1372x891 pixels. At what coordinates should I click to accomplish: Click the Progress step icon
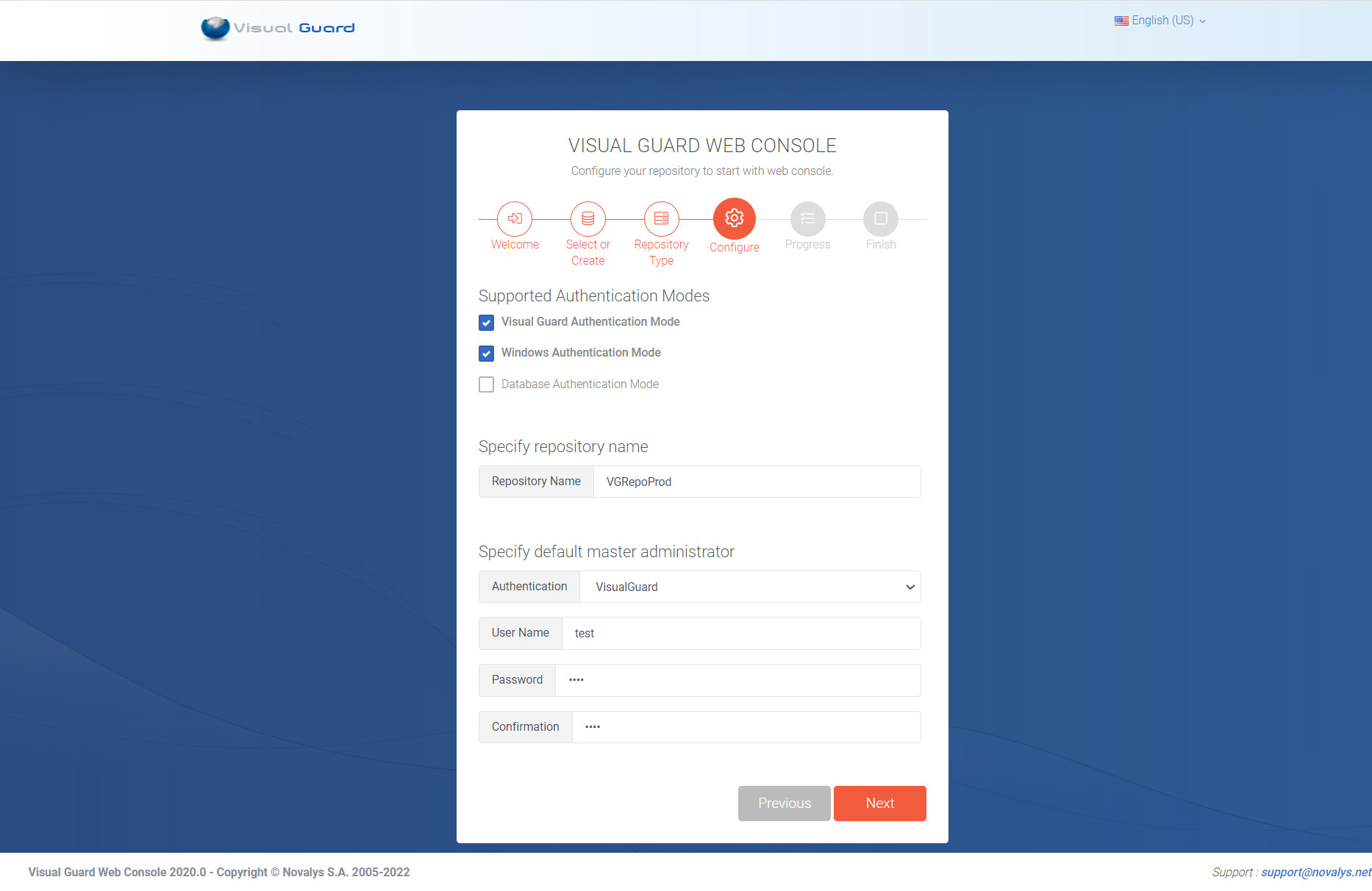click(807, 218)
